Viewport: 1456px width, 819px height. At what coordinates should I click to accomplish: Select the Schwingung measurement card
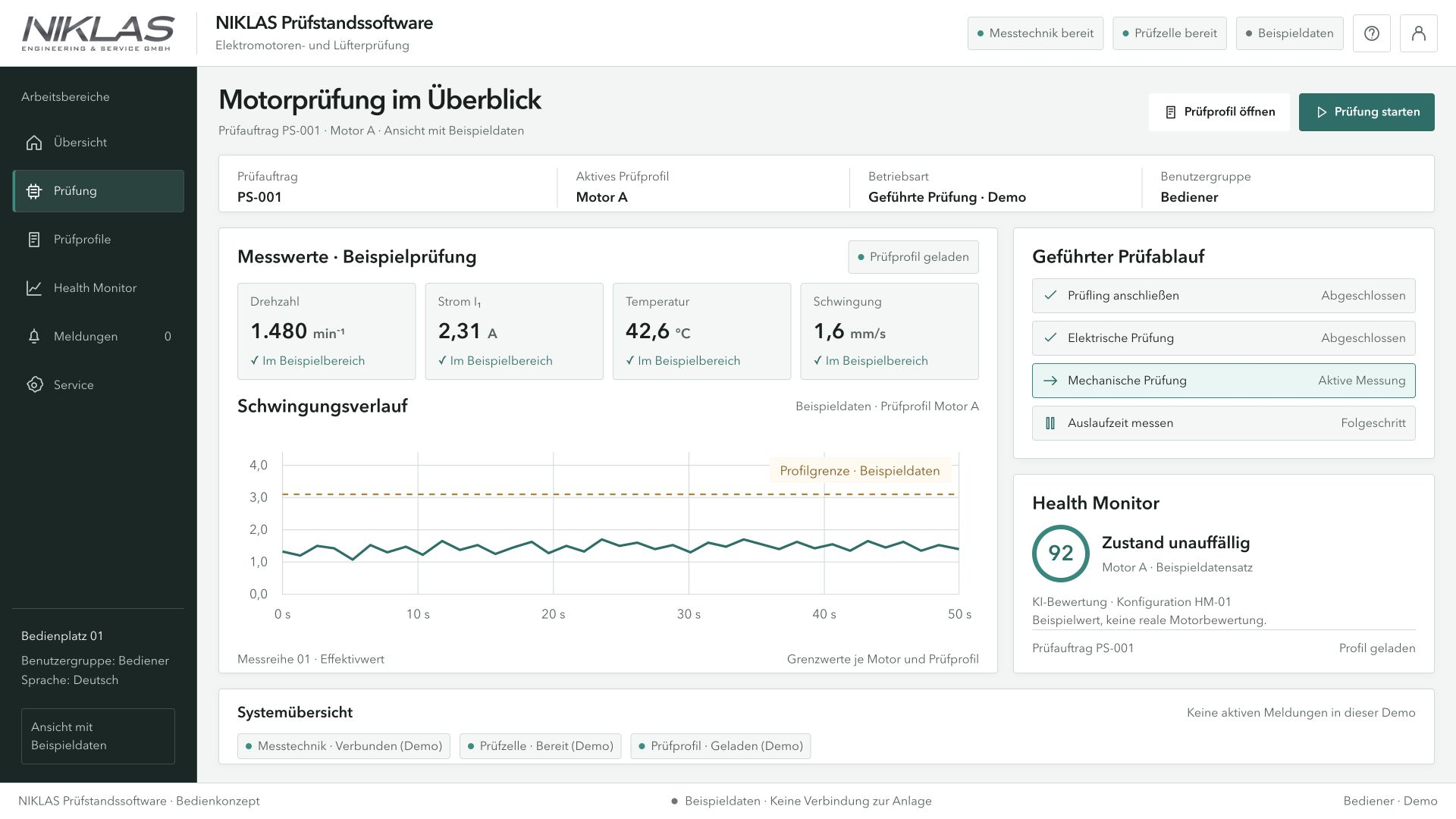(890, 331)
